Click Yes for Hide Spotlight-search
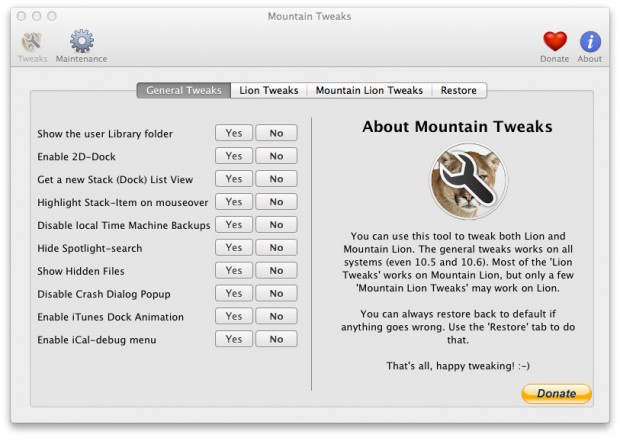 tap(234, 248)
